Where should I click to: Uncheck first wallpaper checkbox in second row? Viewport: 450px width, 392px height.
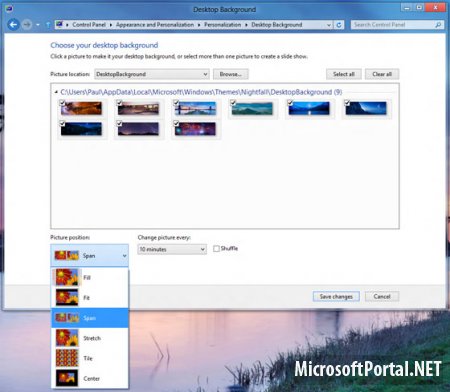point(62,123)
